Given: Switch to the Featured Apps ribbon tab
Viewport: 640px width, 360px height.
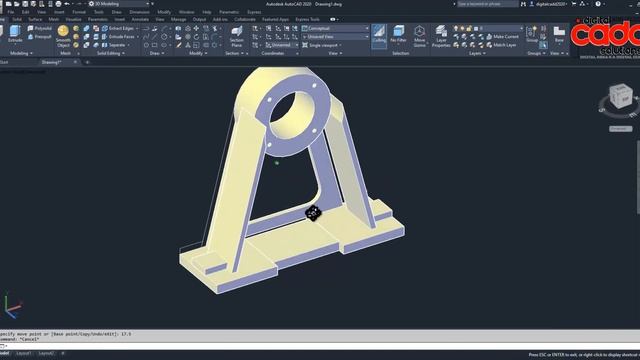Looking at the screenshot, I should 275,20.
